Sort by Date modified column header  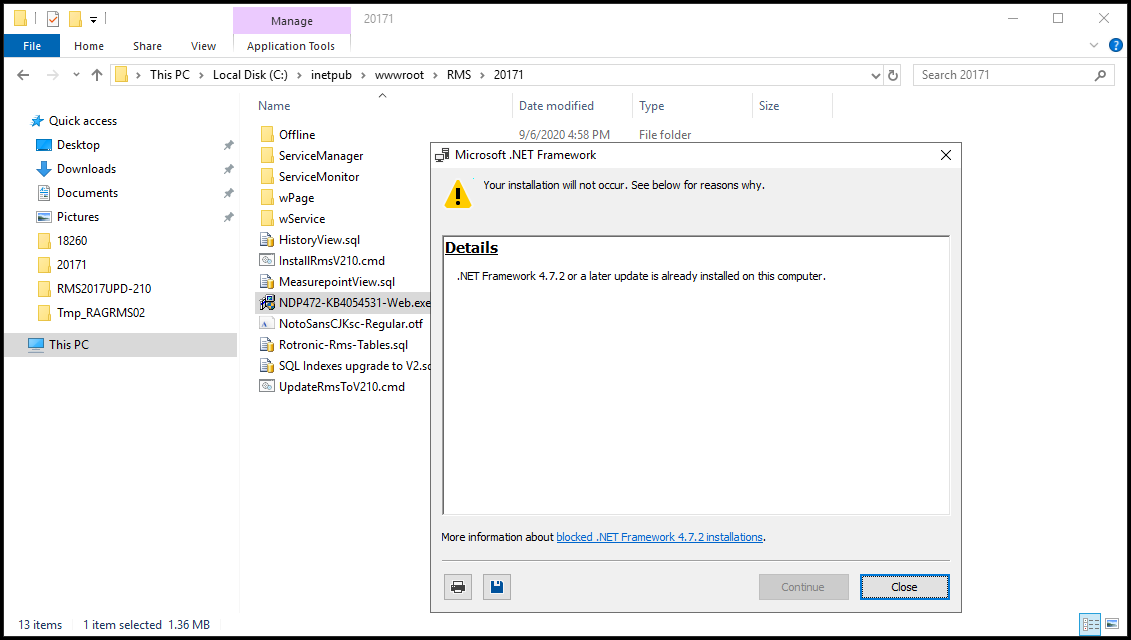[556, 106]
